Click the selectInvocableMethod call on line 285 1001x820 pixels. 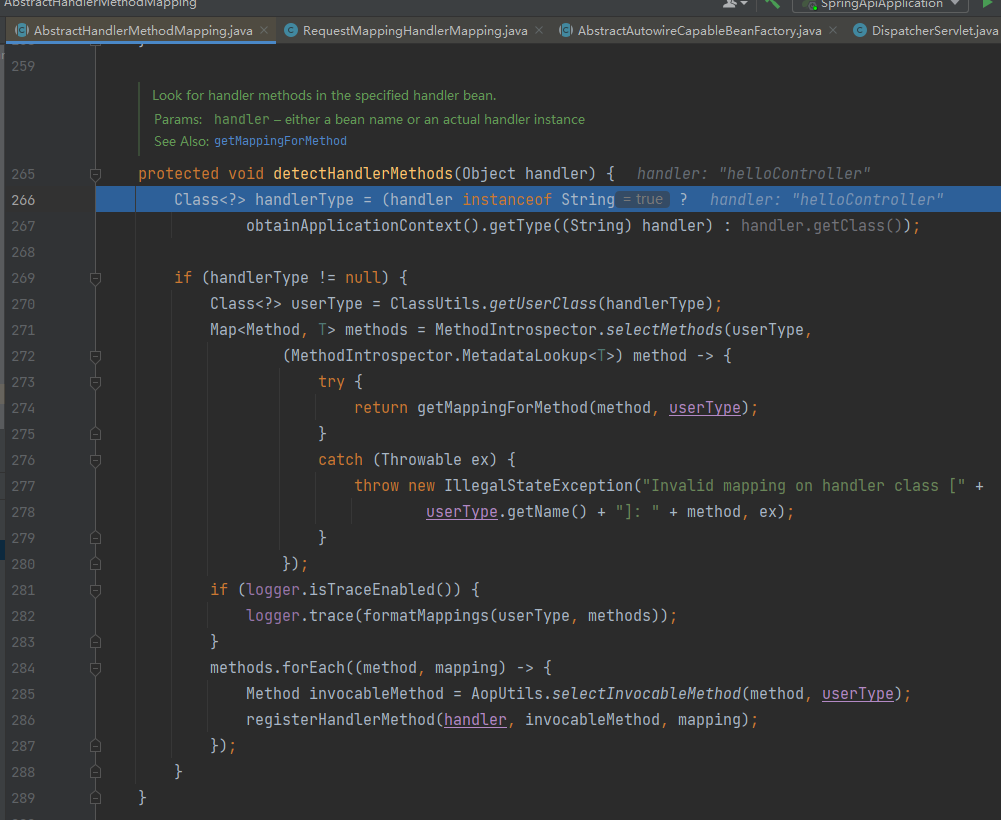pyautogui.click(x=646, y=694)
